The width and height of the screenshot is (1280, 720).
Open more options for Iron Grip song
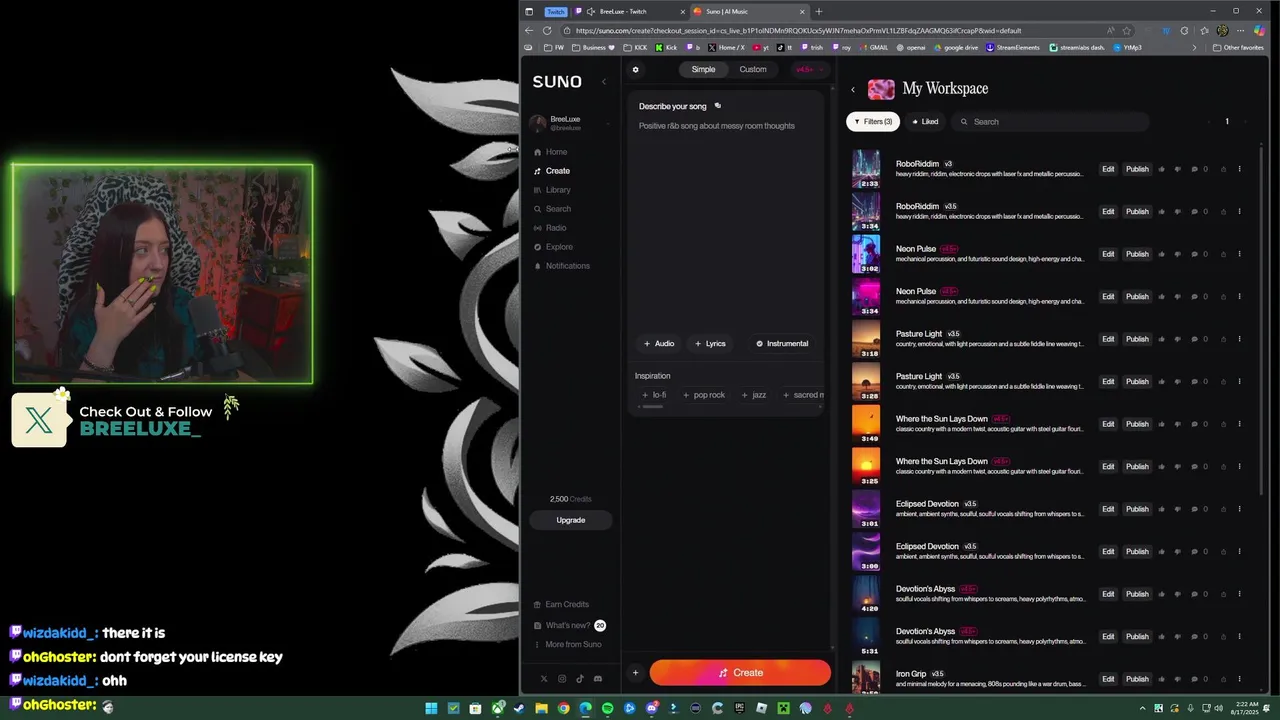[x=1239, y=679]
